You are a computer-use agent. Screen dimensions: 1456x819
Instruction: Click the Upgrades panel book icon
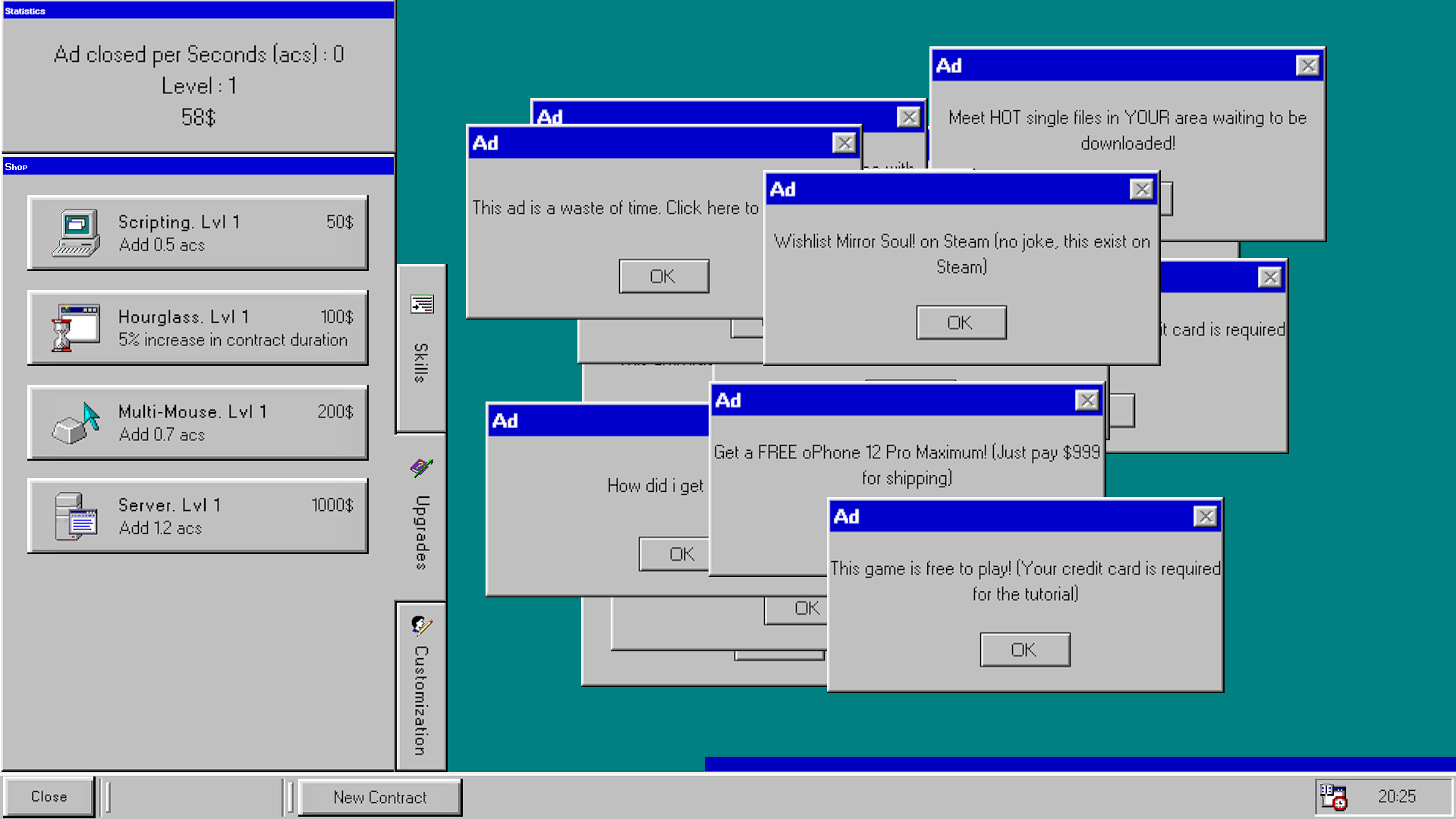(420, 466)
